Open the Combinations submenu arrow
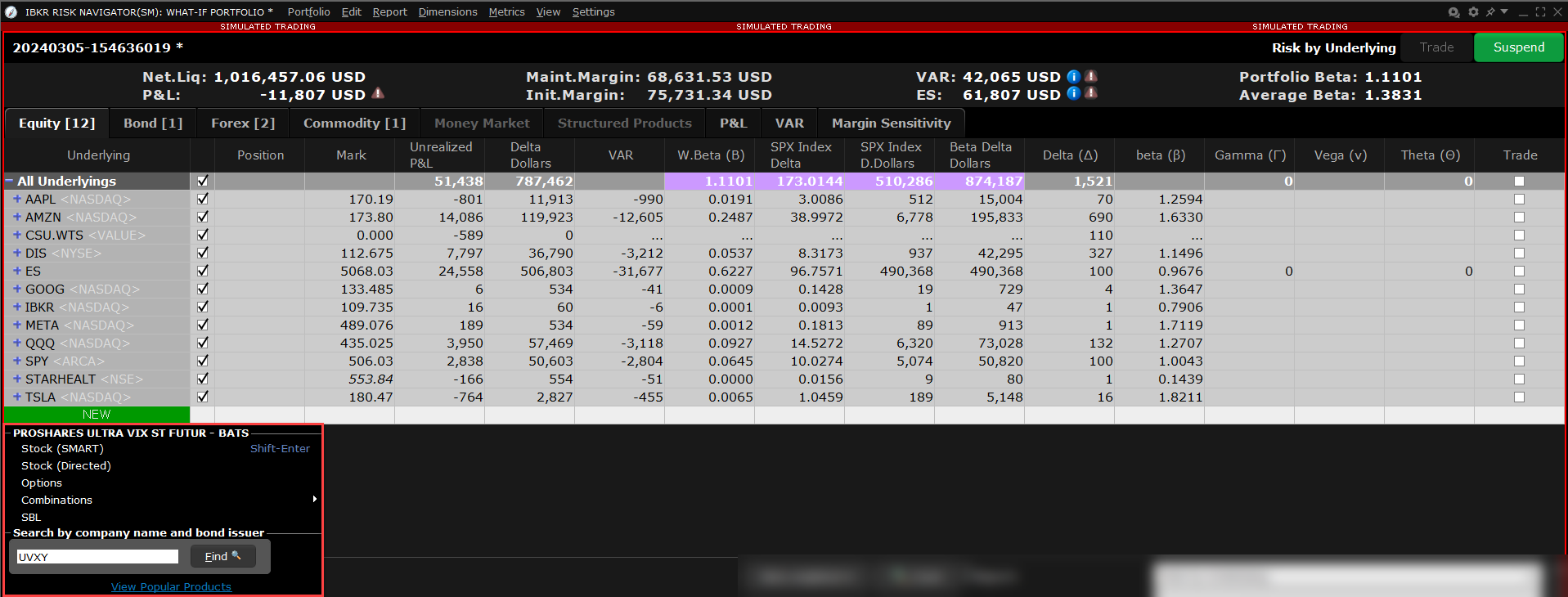 315,499
